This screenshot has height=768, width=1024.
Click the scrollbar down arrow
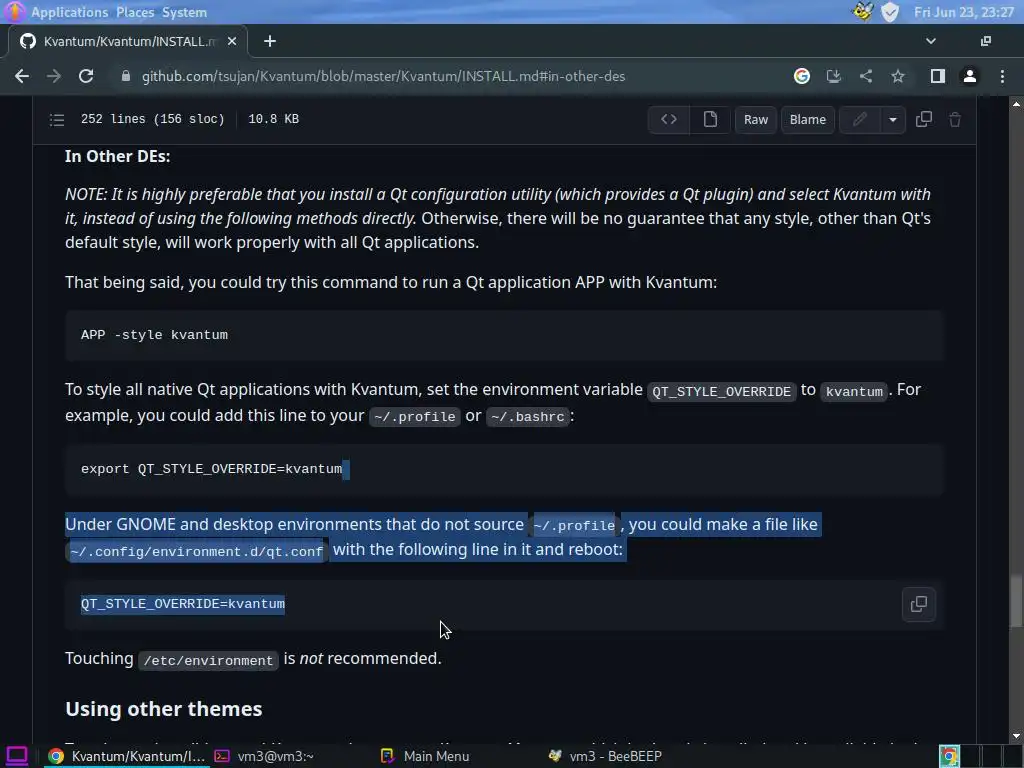click(x=1016, y=736)
